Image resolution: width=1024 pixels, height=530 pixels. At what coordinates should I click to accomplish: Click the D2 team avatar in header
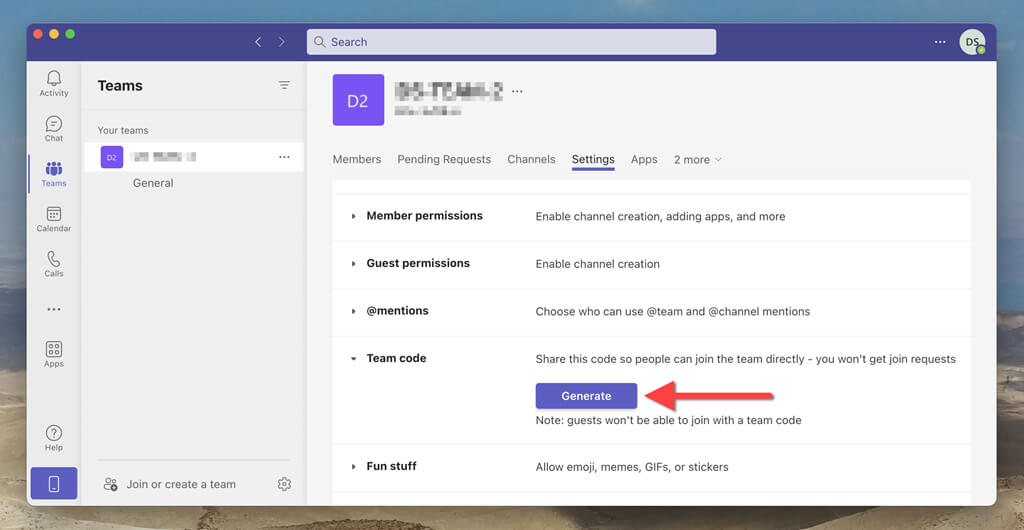(x=358, y=100)
